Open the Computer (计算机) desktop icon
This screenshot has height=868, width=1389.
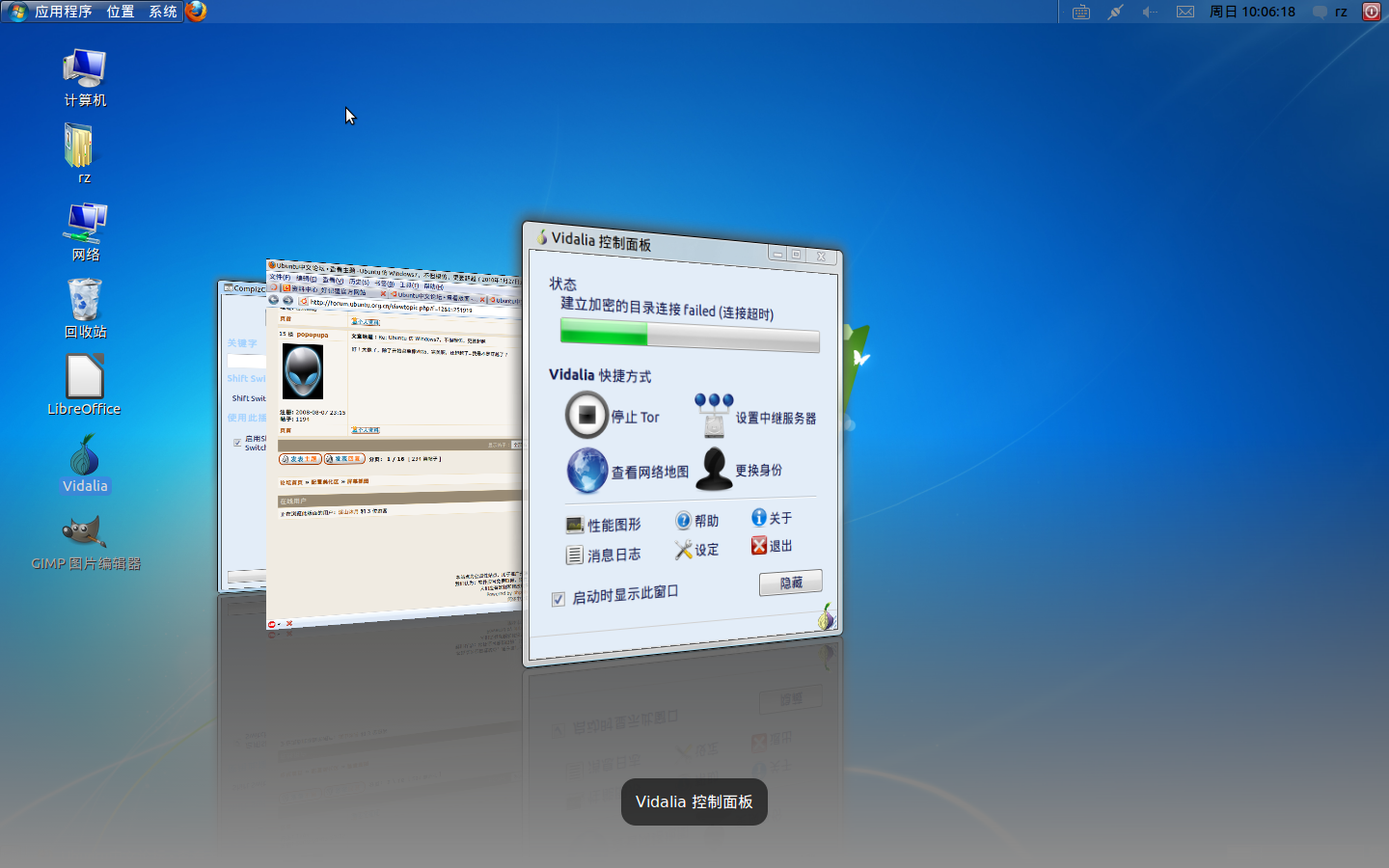coord(85,77)
